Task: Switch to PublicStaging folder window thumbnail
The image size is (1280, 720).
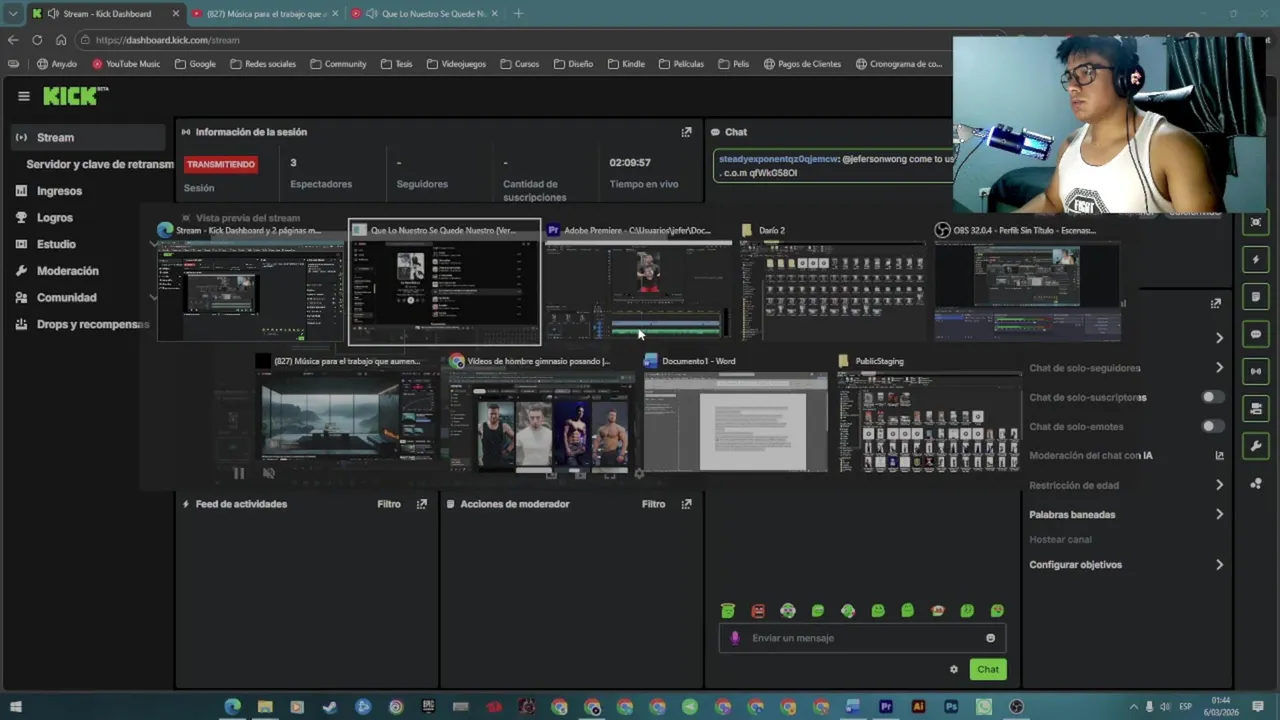Action: [x=930, y=413]
